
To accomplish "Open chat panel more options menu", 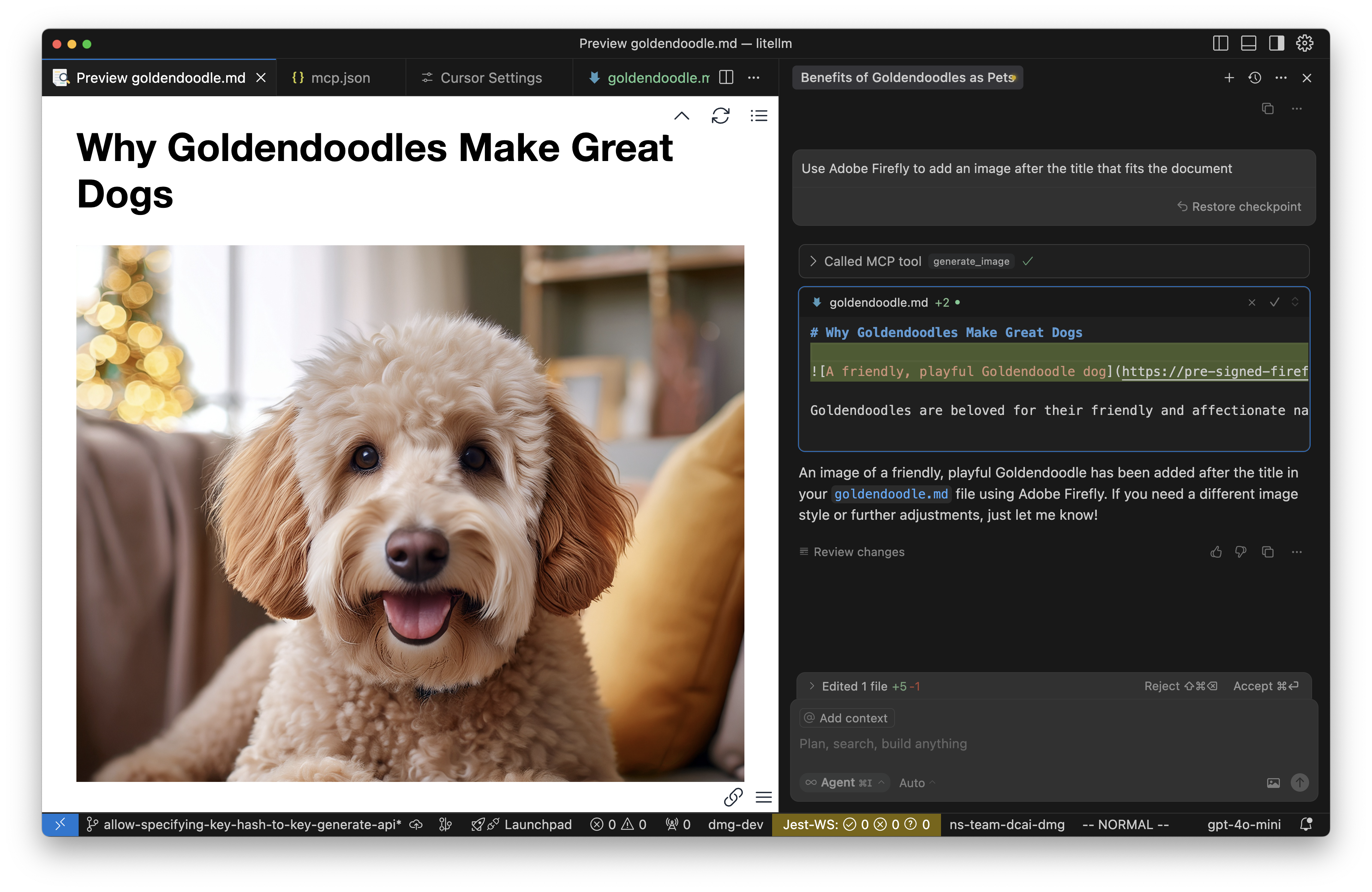I will tap(1280, 77).
